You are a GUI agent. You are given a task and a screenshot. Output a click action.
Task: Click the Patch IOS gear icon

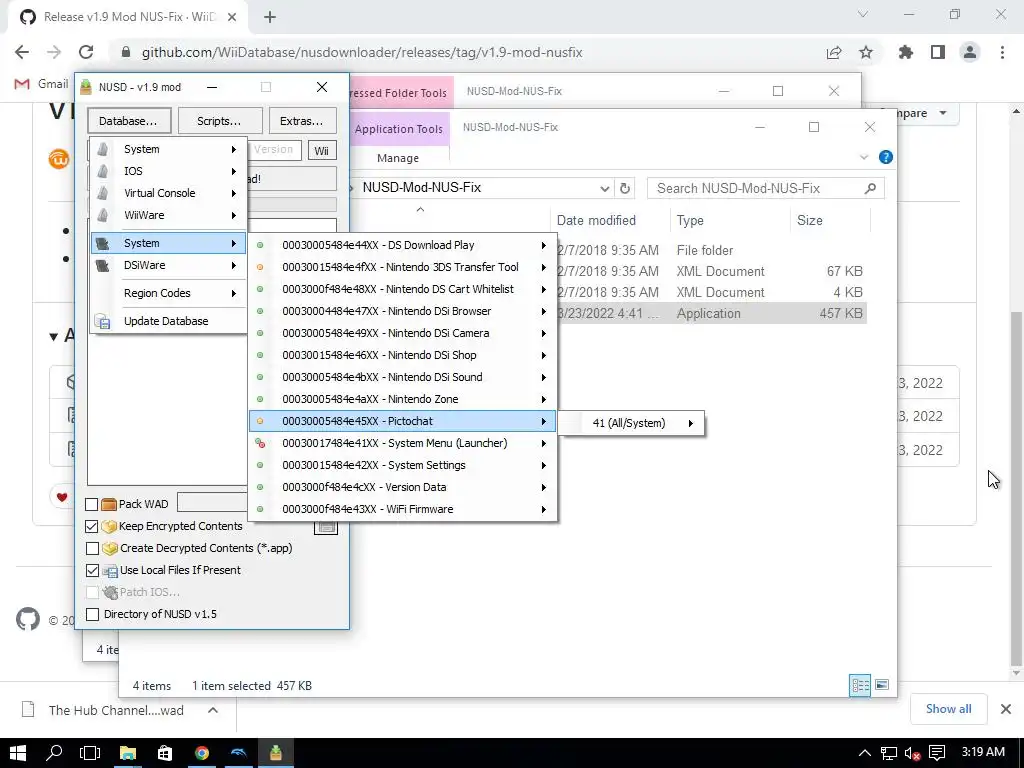tap(110, 592)
